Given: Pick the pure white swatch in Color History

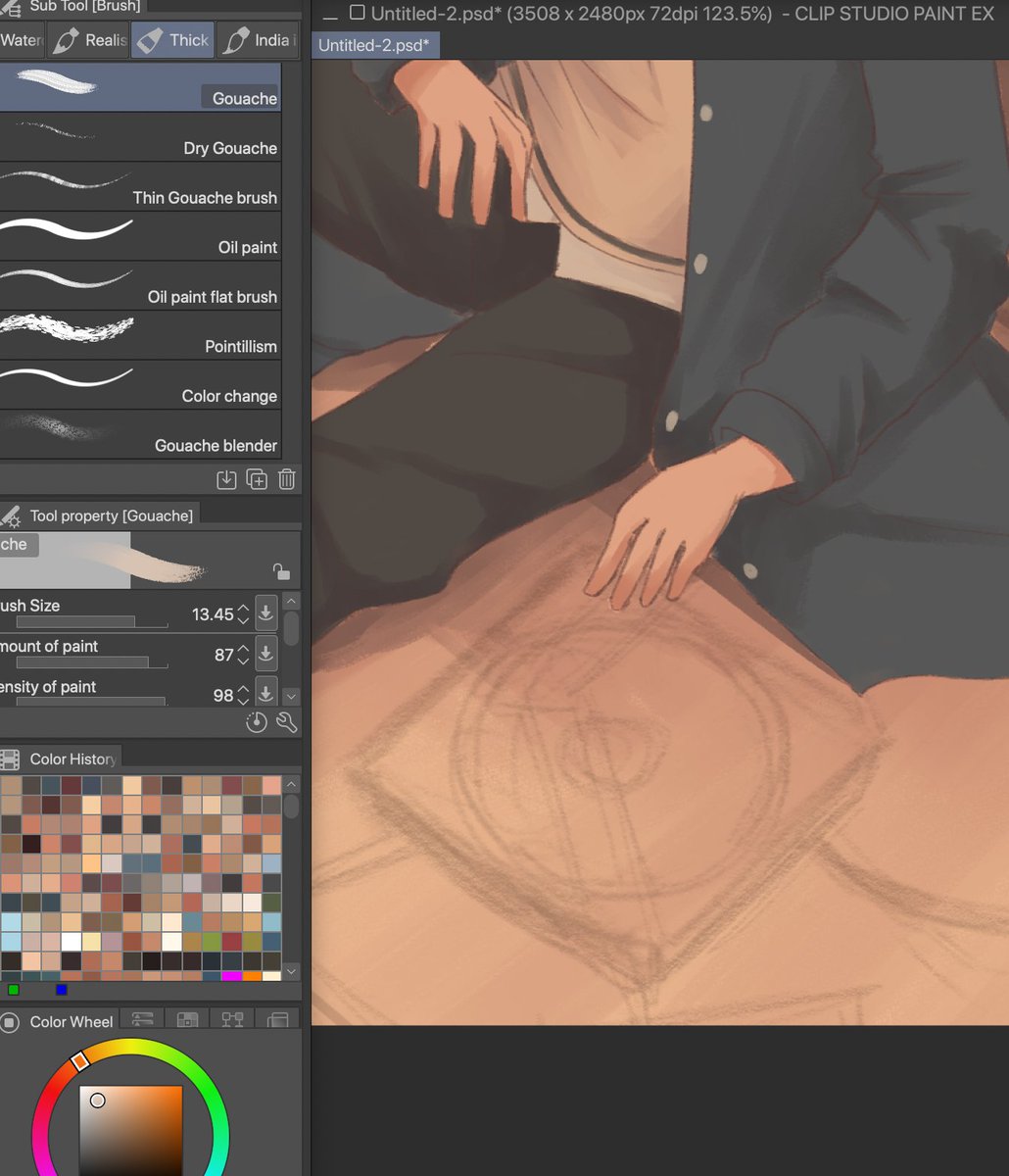Looking at the screenshot, I should pyautogui.click(x=72, y=941).
